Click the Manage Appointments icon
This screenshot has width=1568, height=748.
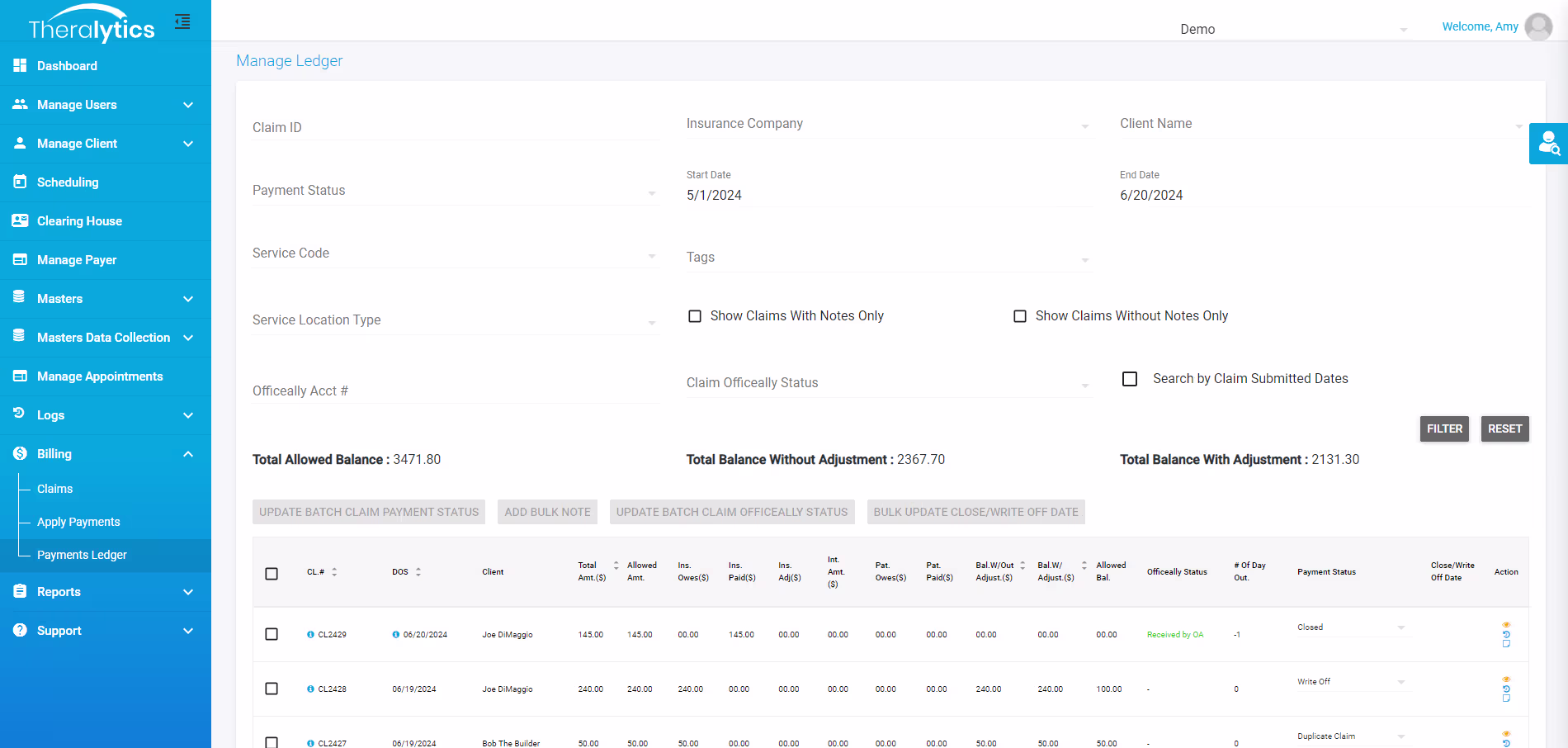[x=20, y=376]
